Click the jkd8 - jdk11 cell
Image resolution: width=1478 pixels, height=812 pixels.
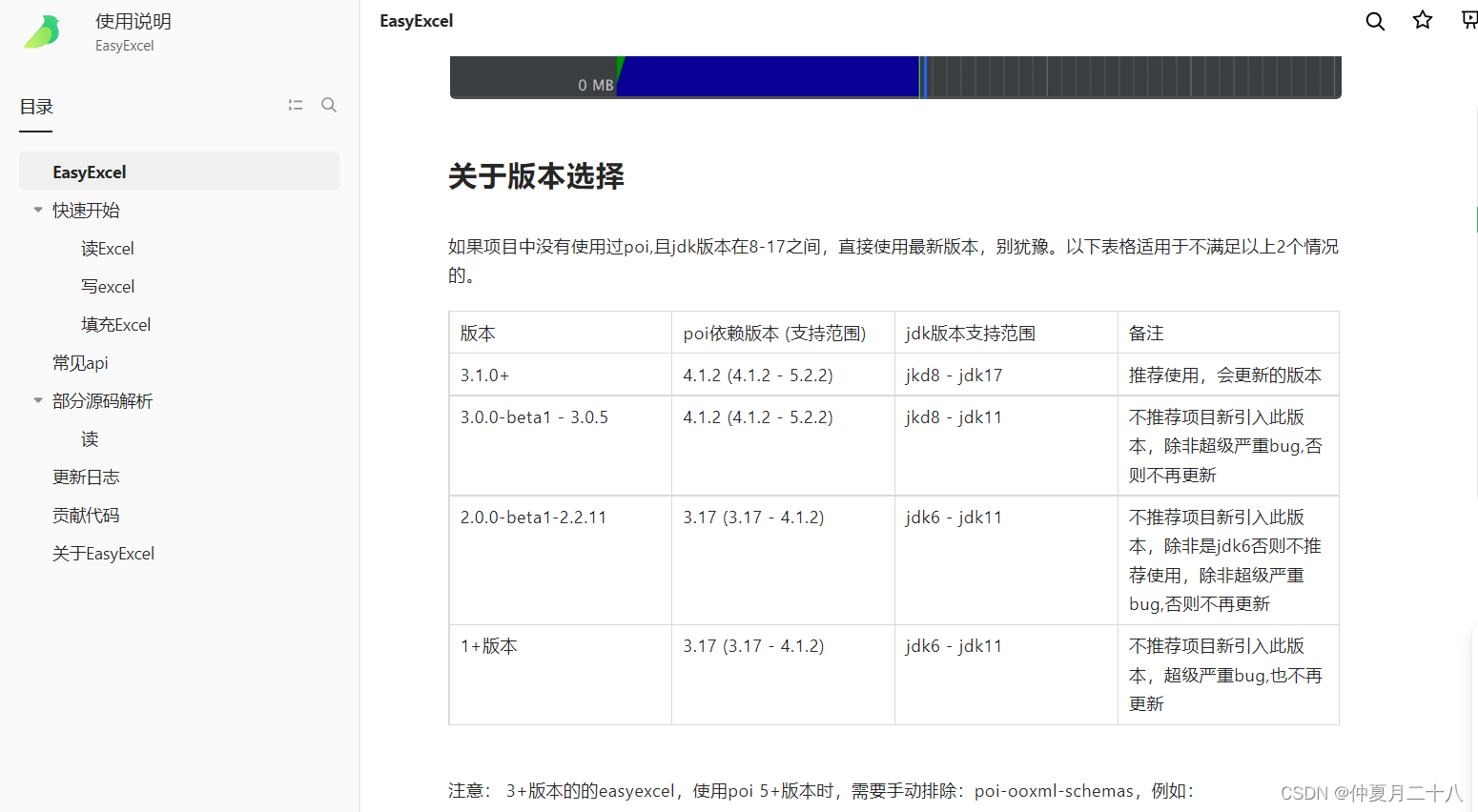tap(1006, 446)
